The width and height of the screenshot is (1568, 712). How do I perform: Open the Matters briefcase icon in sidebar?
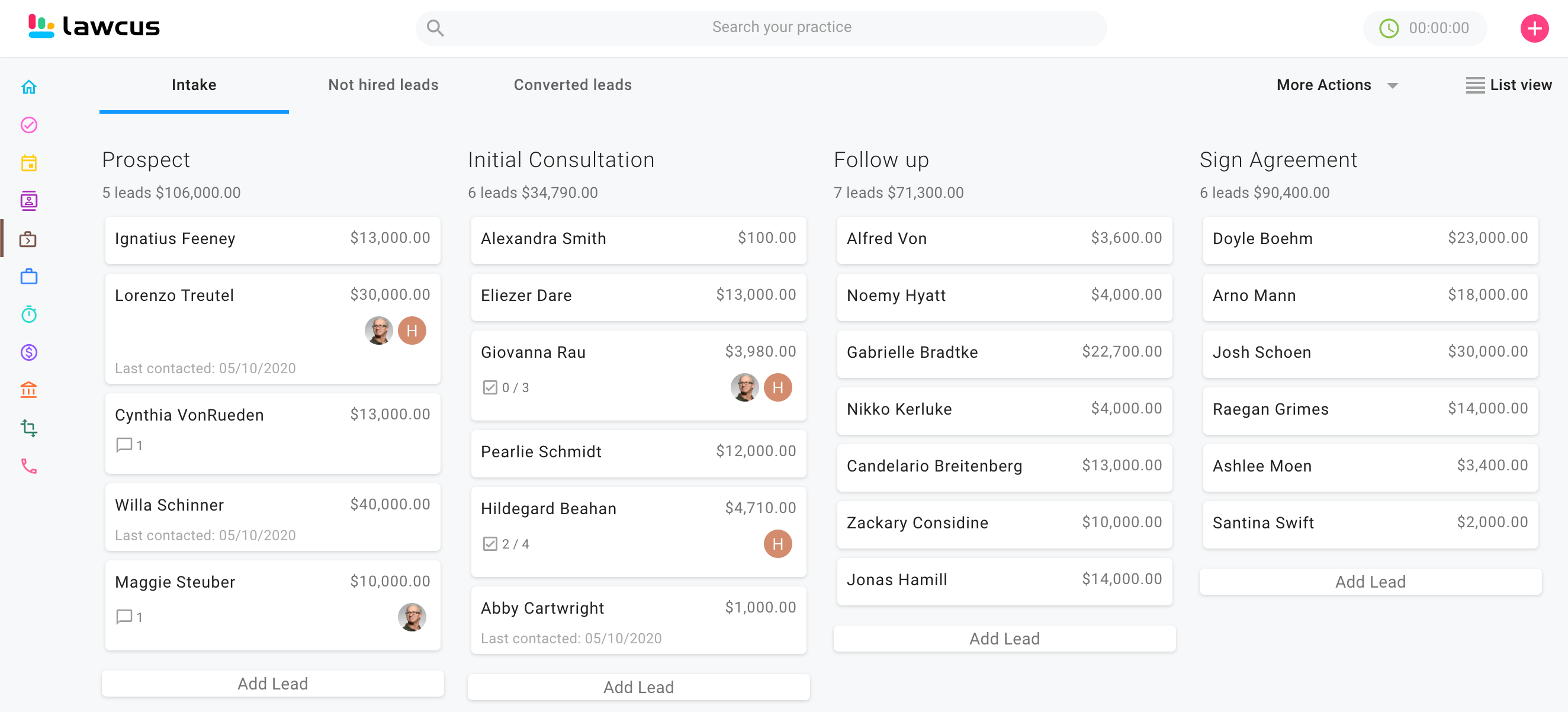[28, 277]
